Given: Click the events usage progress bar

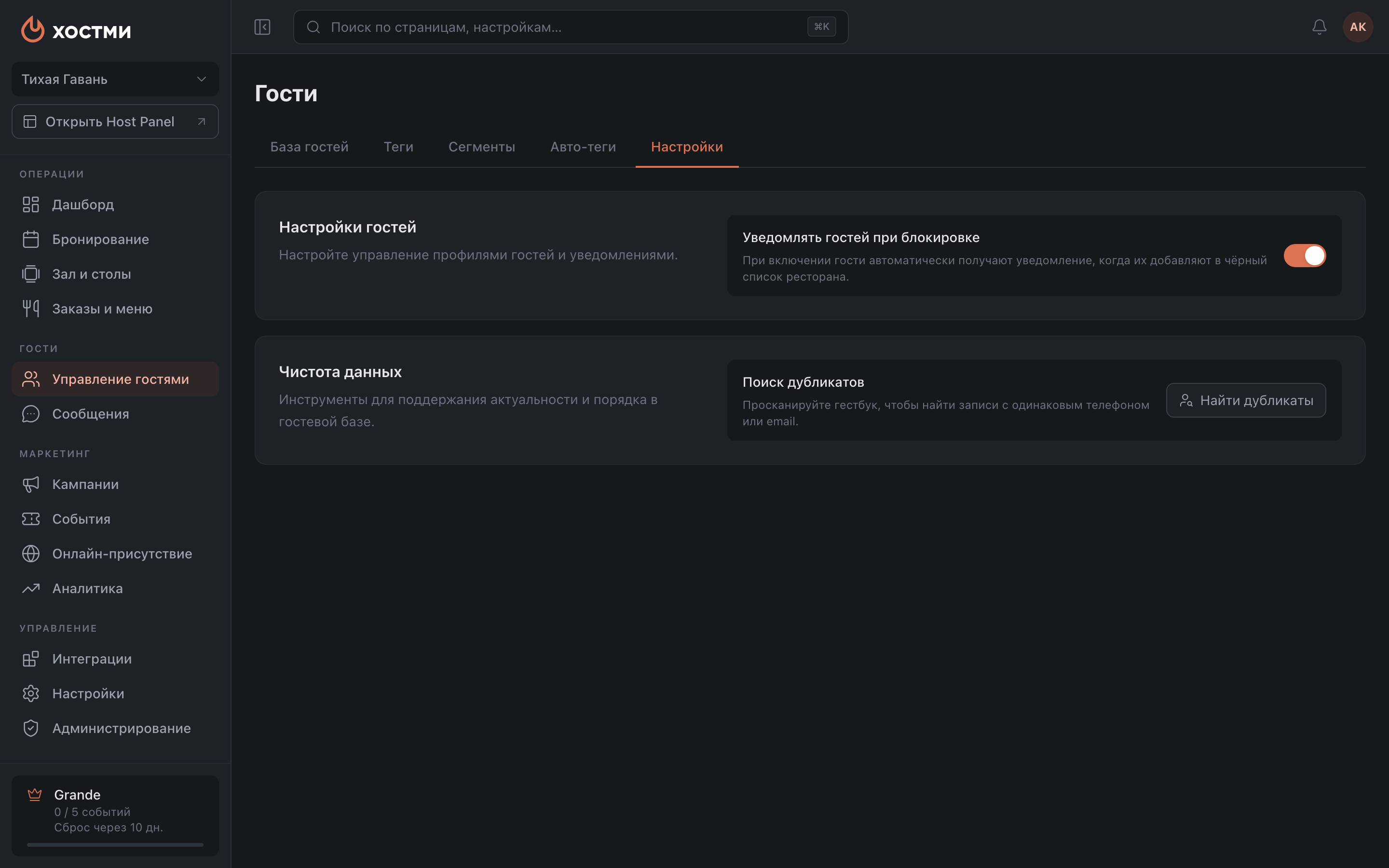Looking at the screenshot, I should point(115,844).
